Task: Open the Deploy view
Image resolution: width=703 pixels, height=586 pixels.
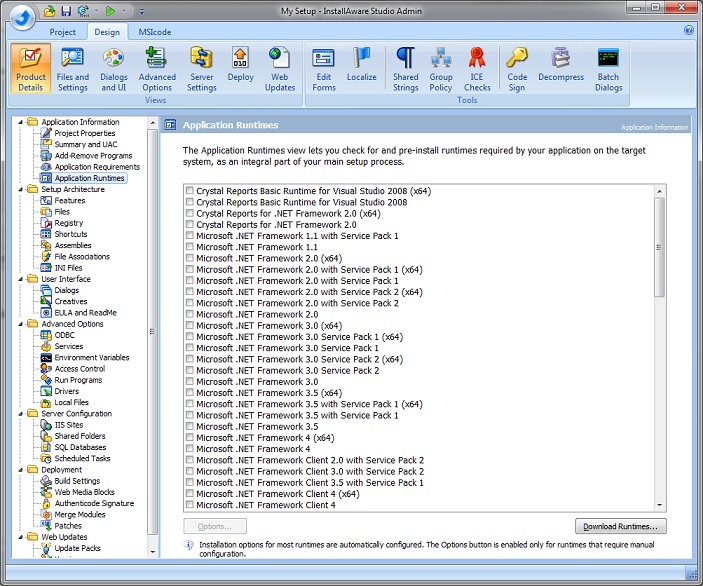Action: (240, 65)
